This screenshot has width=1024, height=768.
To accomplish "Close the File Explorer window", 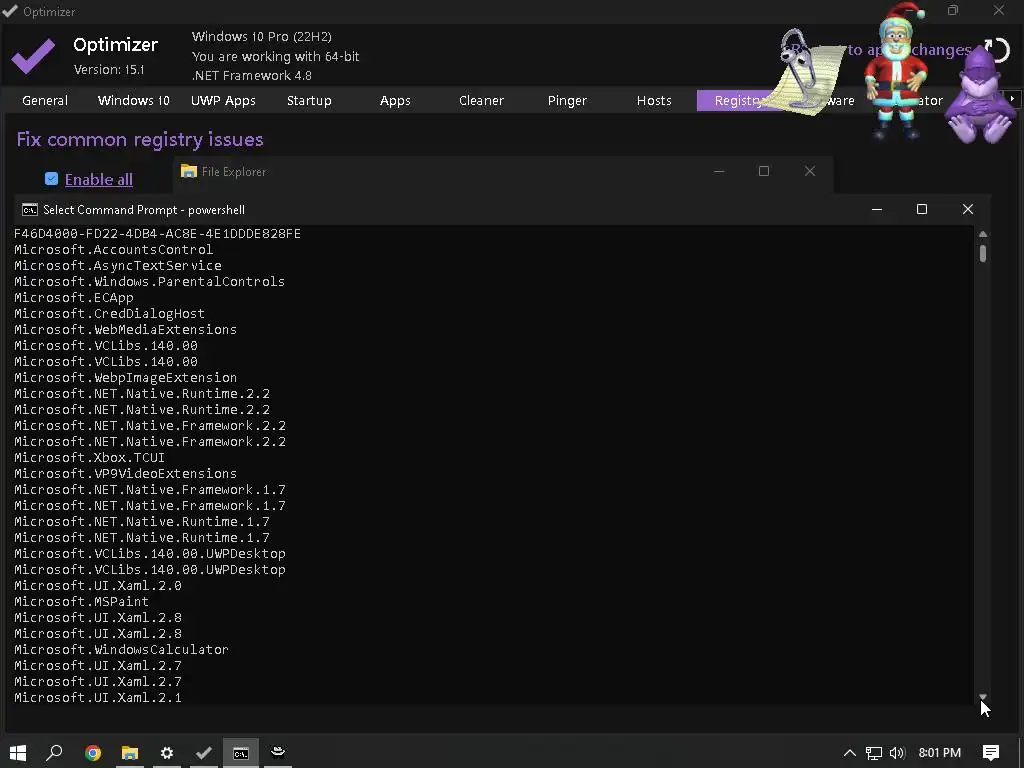I will (x=810, y=171).
